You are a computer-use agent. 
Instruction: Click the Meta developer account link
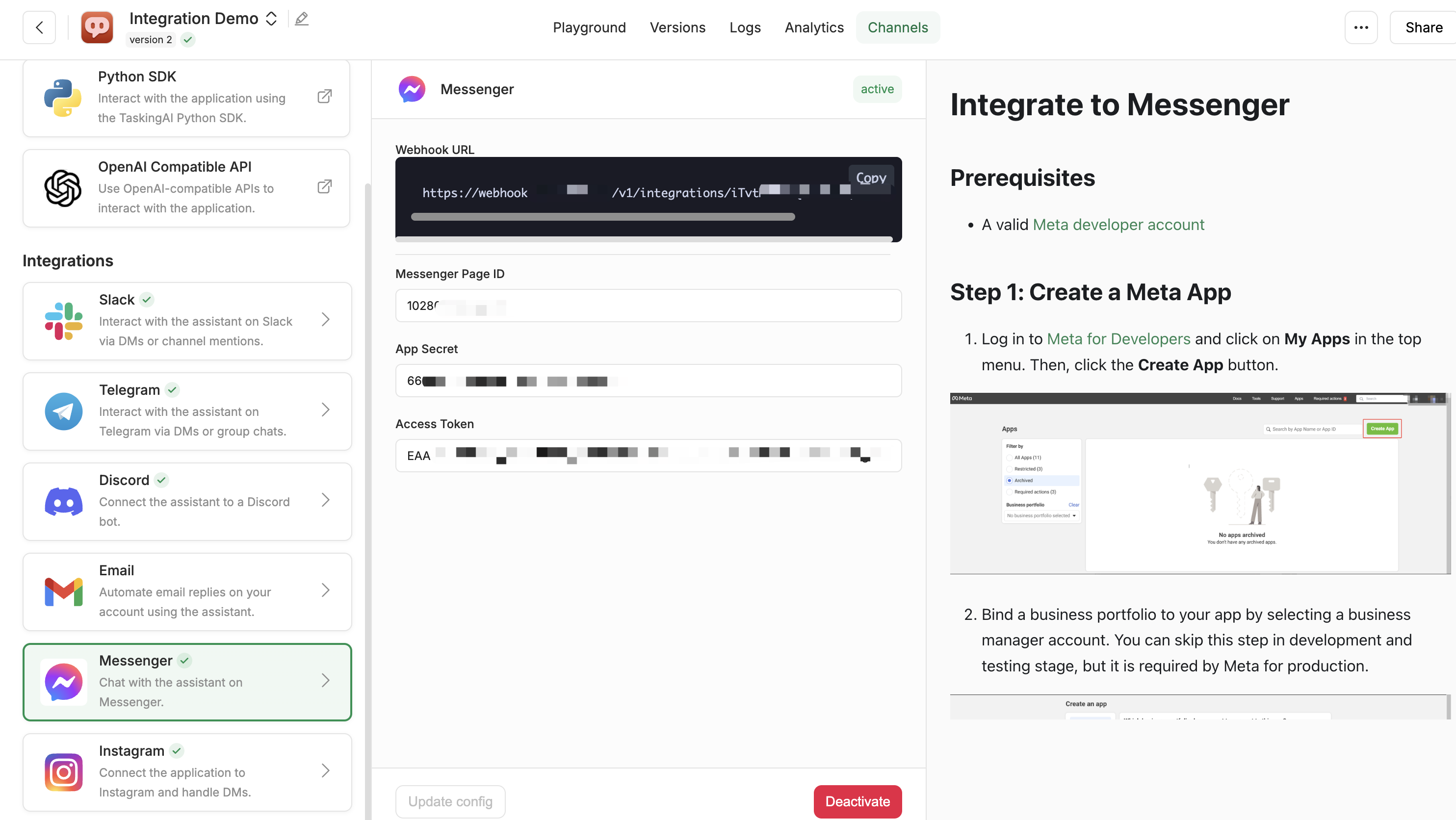(1118, 224)
